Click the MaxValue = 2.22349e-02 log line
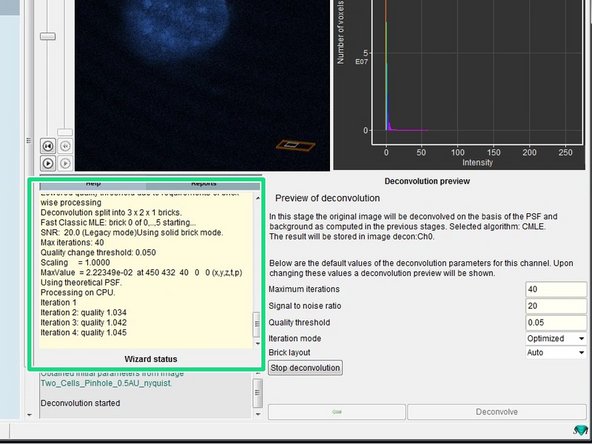592x444 pixels. pos(141,273)
